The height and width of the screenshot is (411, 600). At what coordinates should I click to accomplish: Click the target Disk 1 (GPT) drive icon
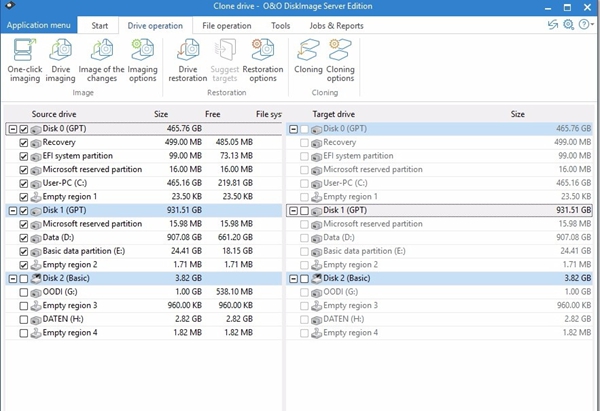coord(316,210)
